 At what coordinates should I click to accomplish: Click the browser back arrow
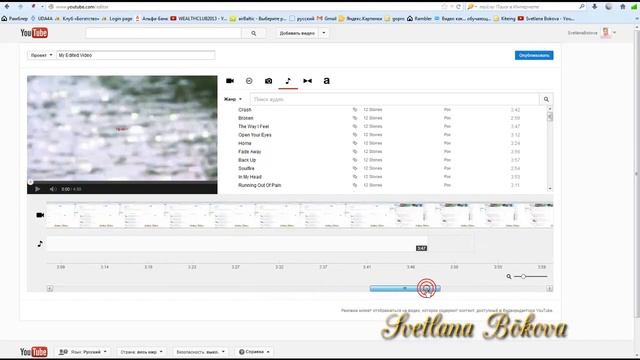[7, 7]
